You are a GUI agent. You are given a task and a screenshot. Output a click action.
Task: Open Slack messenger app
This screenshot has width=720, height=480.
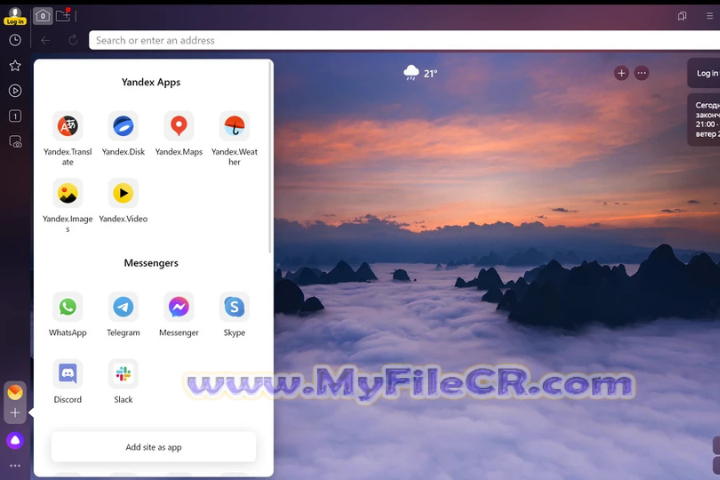(123, 382)
